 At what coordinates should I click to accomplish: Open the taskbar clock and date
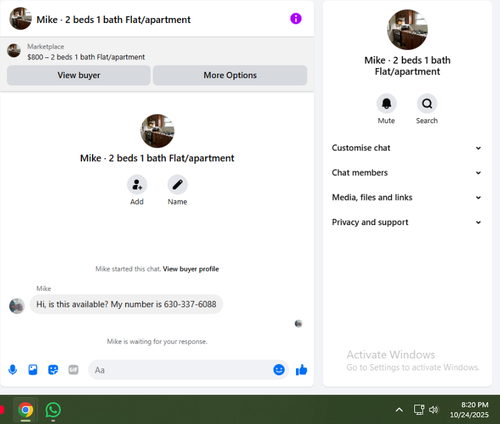(470, 410)
